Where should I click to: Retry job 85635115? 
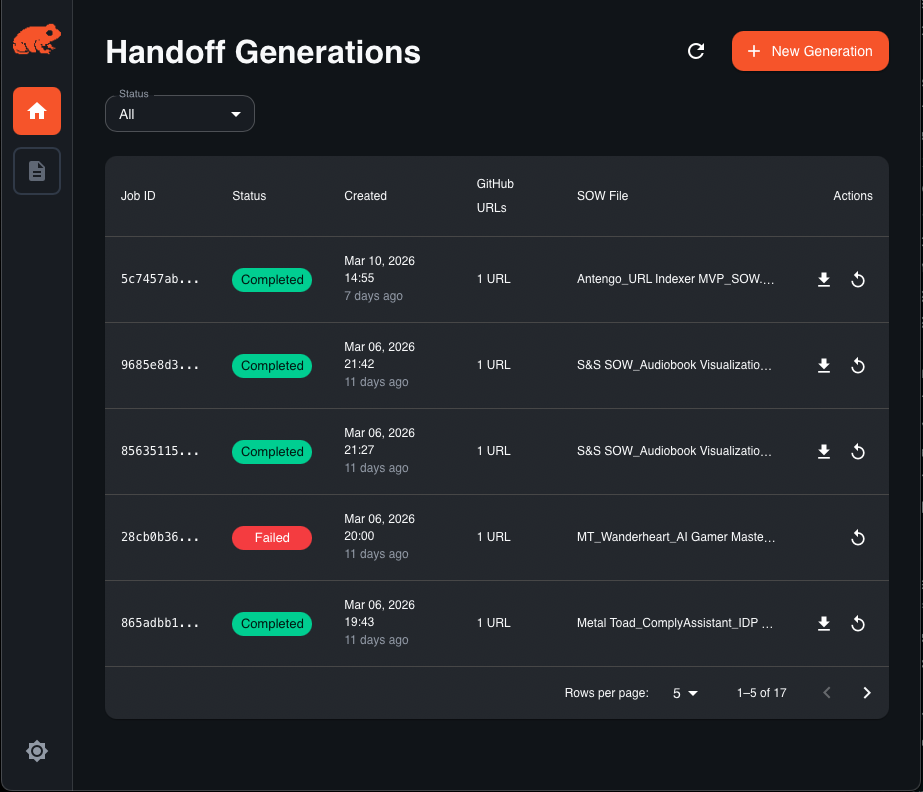pyautogui.click(x=858, y=451)
